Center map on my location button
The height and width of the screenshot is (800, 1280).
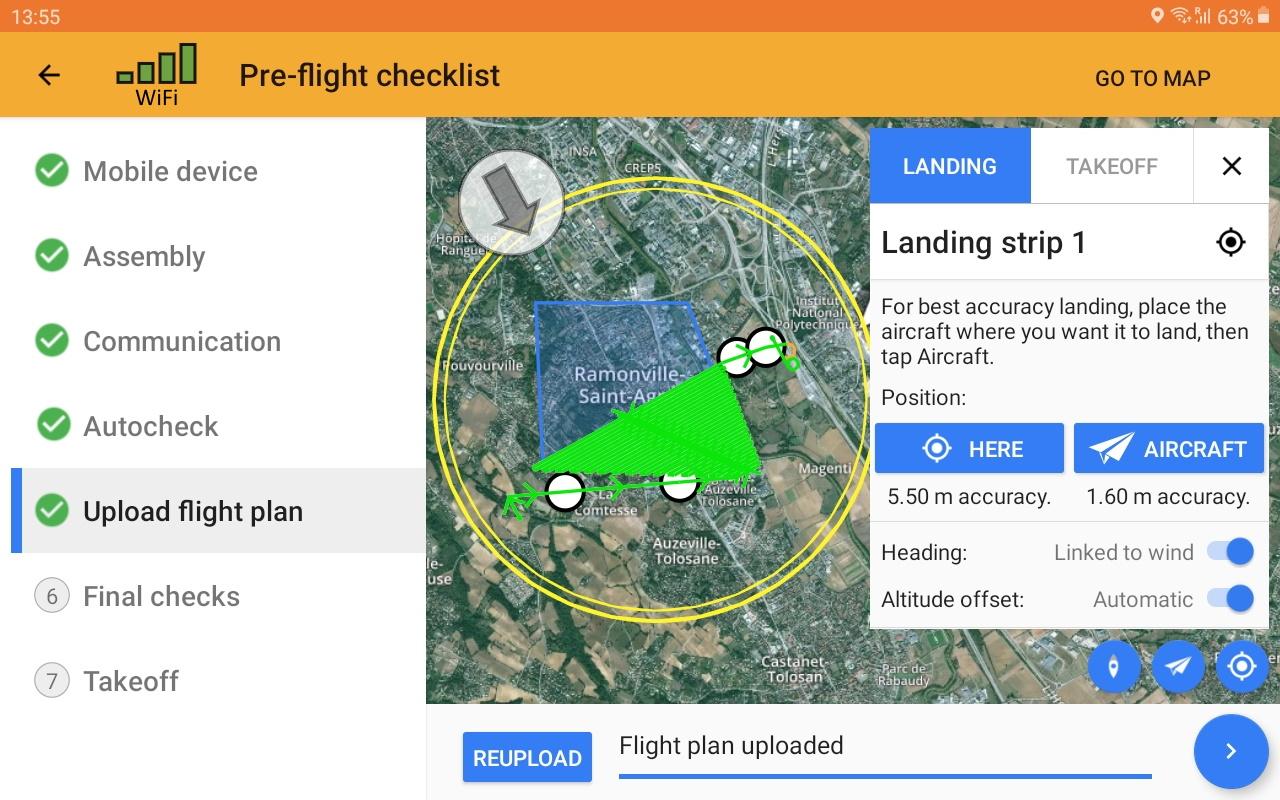1242,666
